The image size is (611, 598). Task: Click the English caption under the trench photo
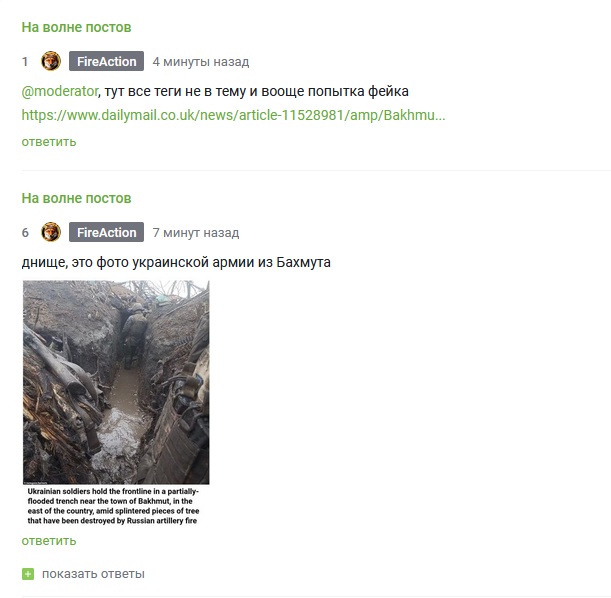pos(113,506)
